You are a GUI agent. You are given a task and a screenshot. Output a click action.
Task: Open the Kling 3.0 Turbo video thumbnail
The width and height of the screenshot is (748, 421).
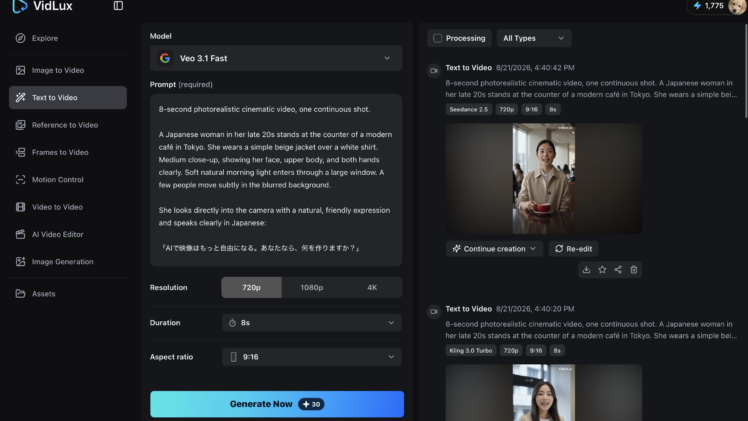544,392
